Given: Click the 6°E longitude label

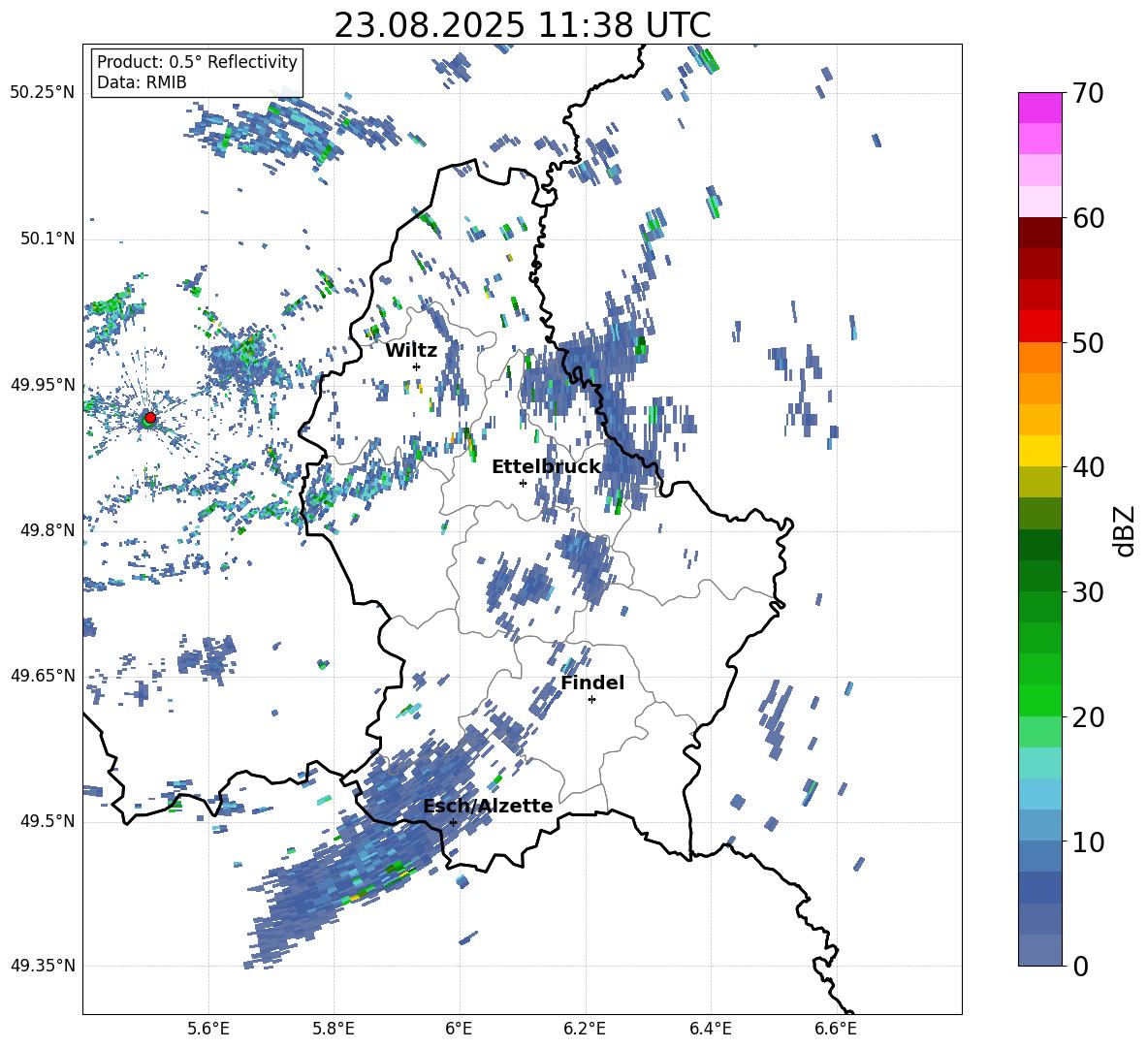Looking at the screenshot, I should pyautogui.click(x=459, y=1029).
